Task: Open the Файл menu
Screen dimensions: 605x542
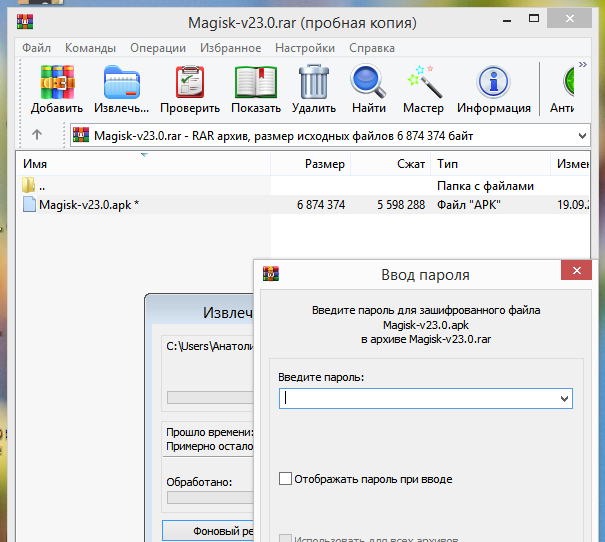Action: [36, 48]
